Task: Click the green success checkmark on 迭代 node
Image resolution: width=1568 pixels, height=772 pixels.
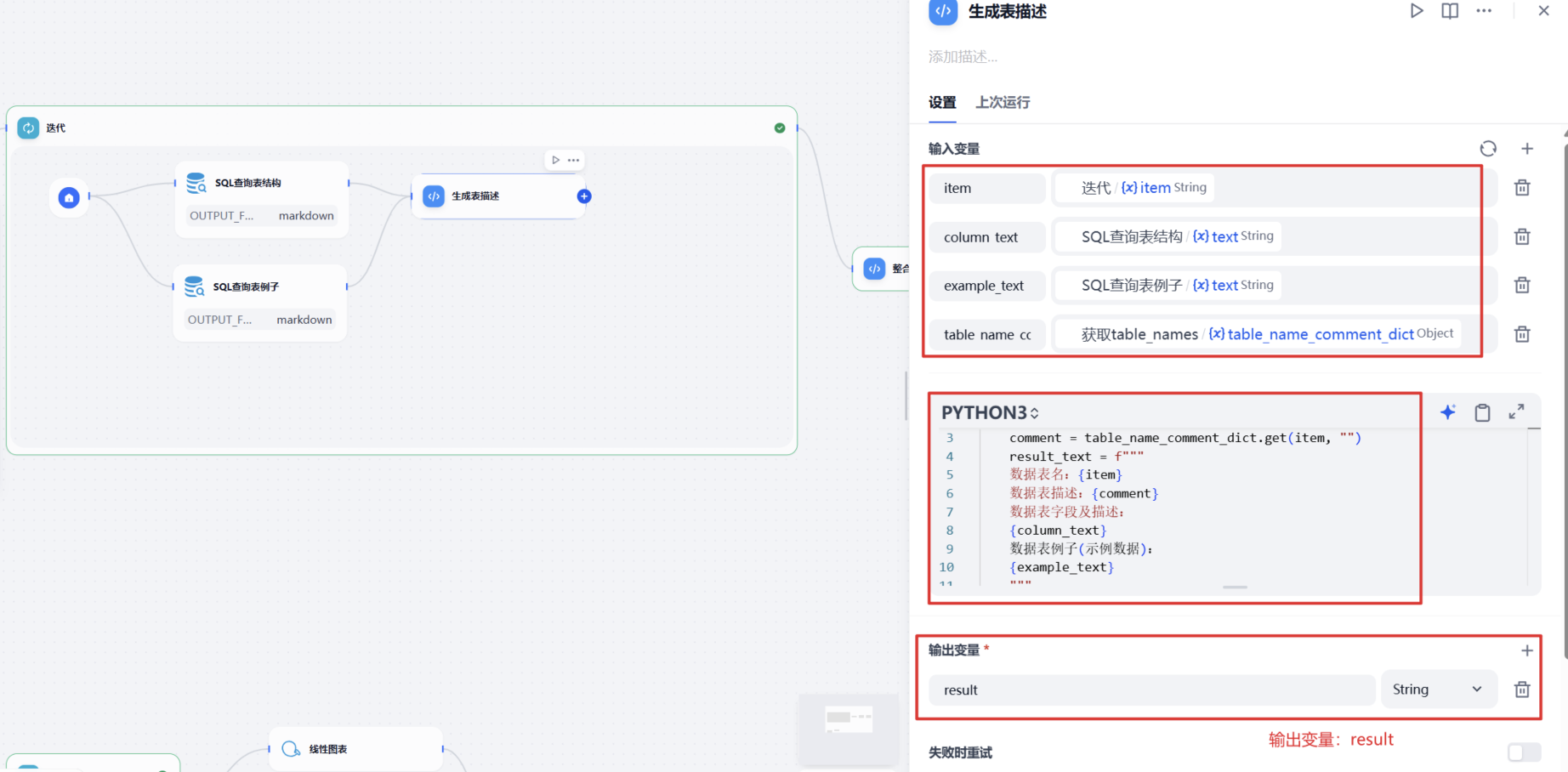Action: click(780, 128)
